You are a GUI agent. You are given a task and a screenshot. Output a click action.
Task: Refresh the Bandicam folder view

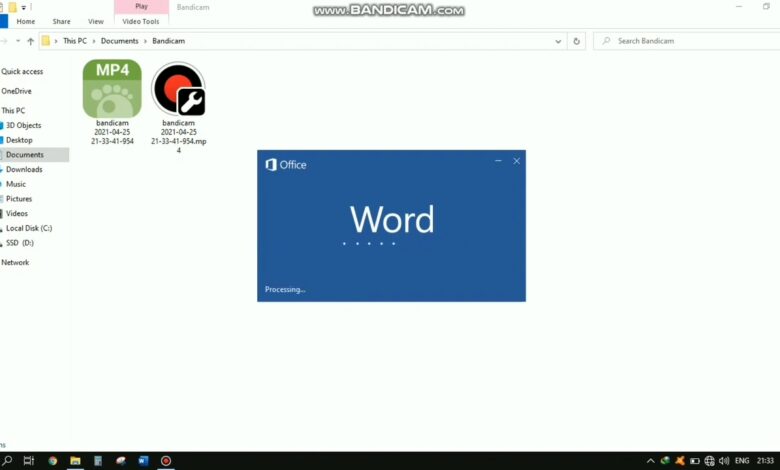click(x=576, y=41)
